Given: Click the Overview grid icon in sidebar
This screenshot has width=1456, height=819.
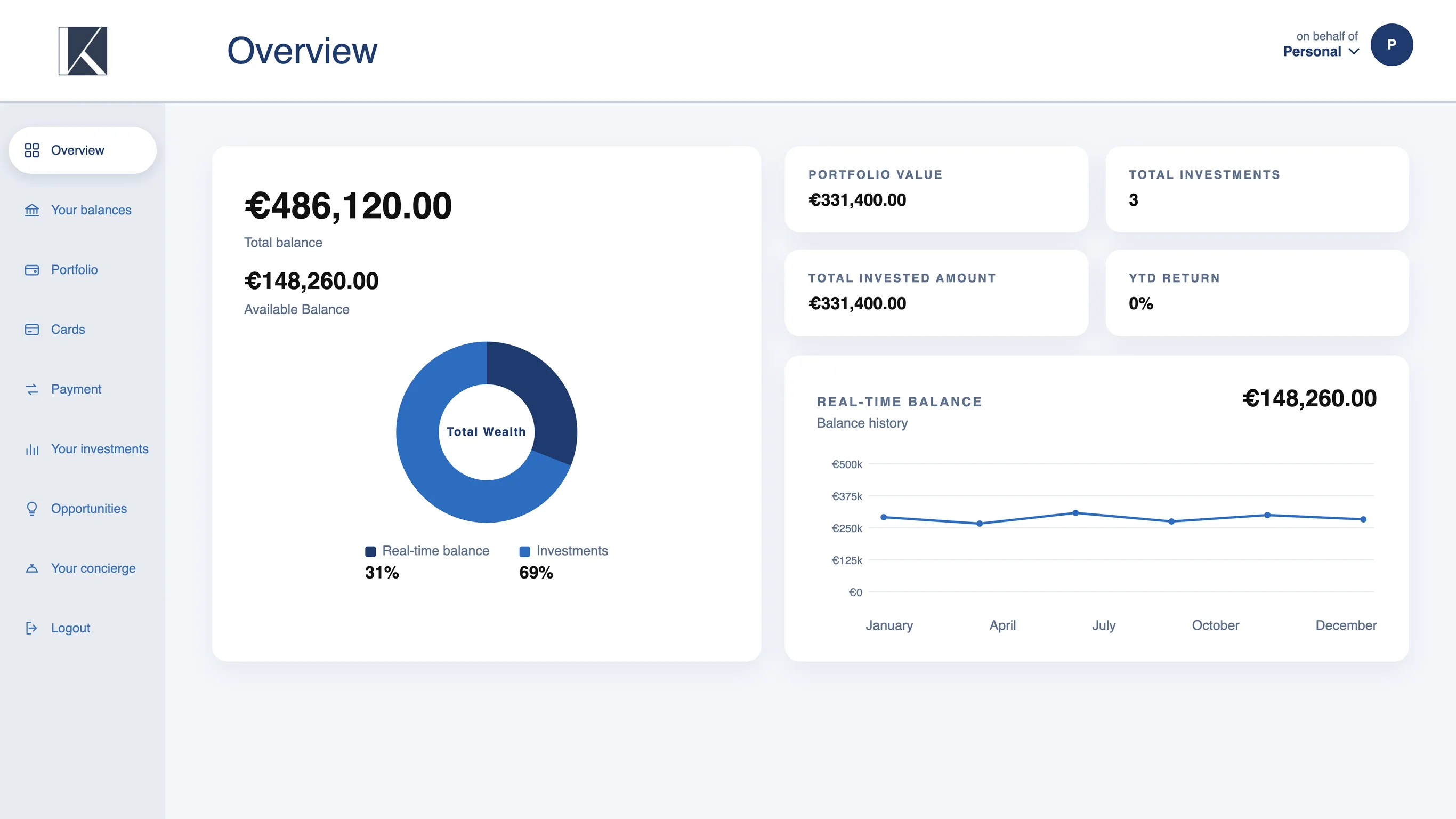Looking at the screenshot, I should [x=31, y=150].
